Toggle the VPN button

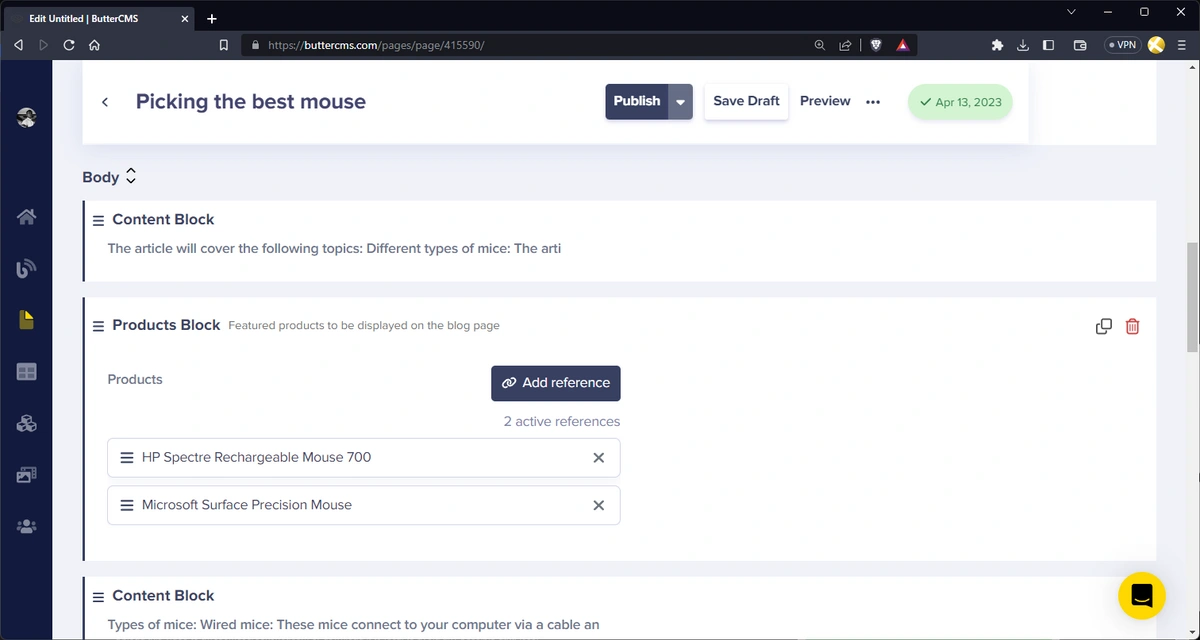[1122, 45]
